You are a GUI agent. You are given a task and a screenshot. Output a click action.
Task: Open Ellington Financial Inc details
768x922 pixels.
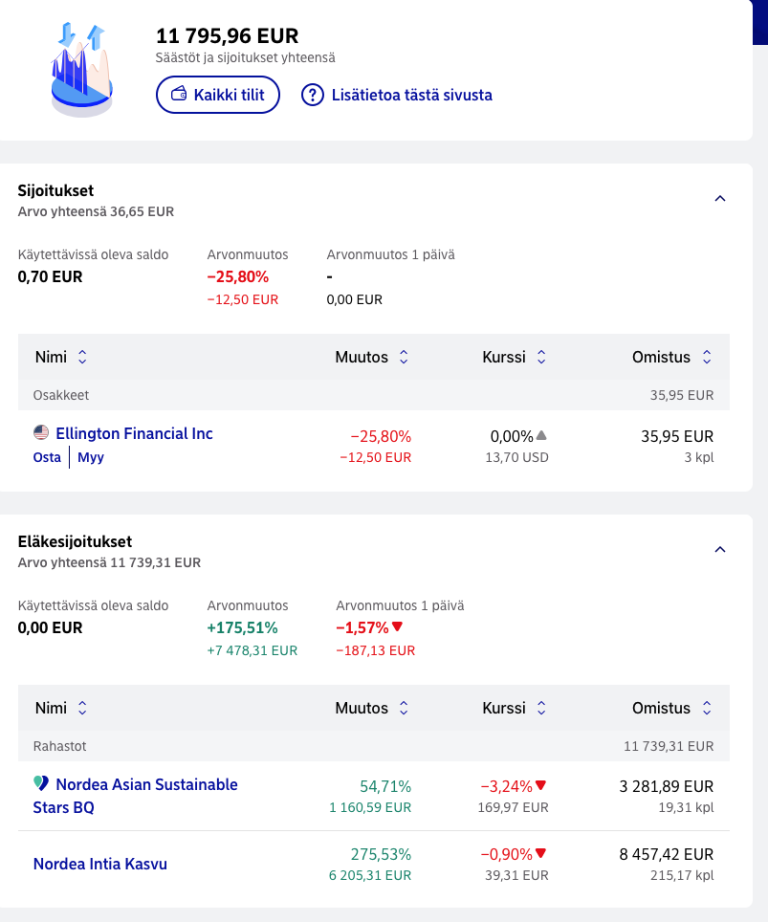point(134,433)
